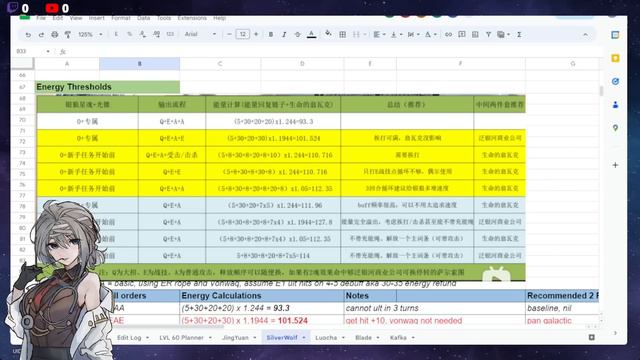Select row 70 header
Viewport: 640px width, 360px height.
[22, 120]
